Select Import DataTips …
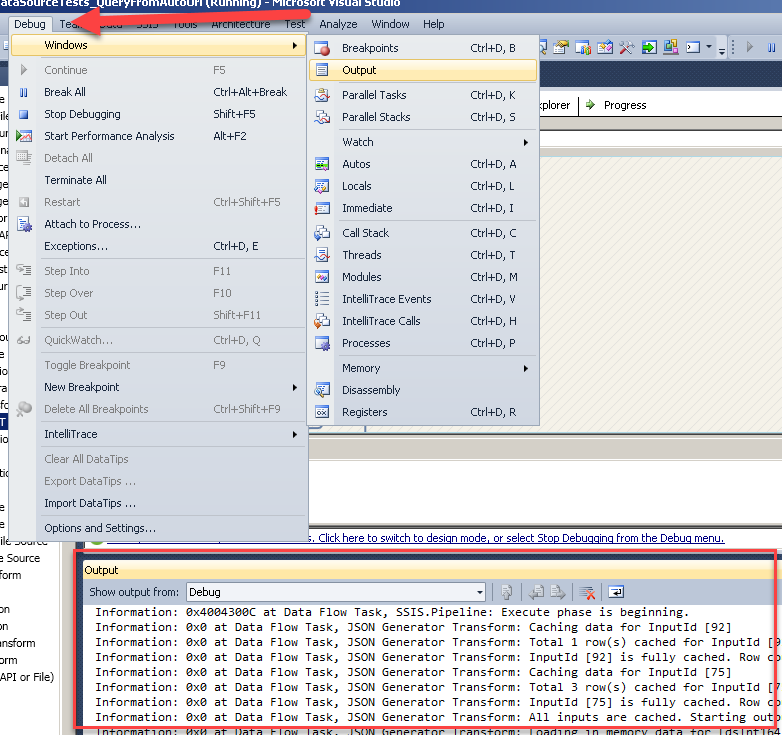 (x=158, y=504)
